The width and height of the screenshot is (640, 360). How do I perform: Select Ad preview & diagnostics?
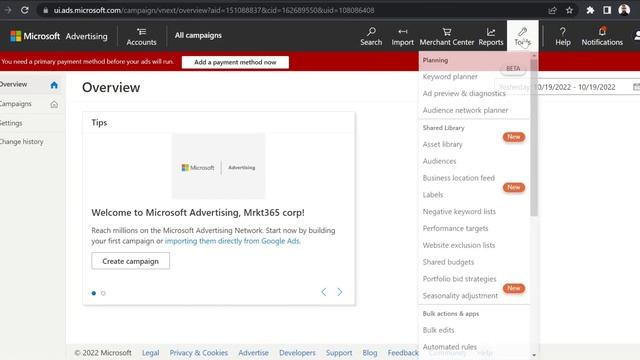pos(464,93)
